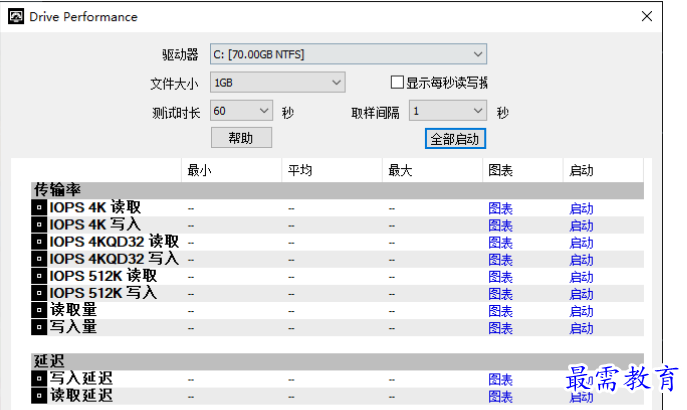Open 图表 link for IOPS 4K 写入

point(500,226)
